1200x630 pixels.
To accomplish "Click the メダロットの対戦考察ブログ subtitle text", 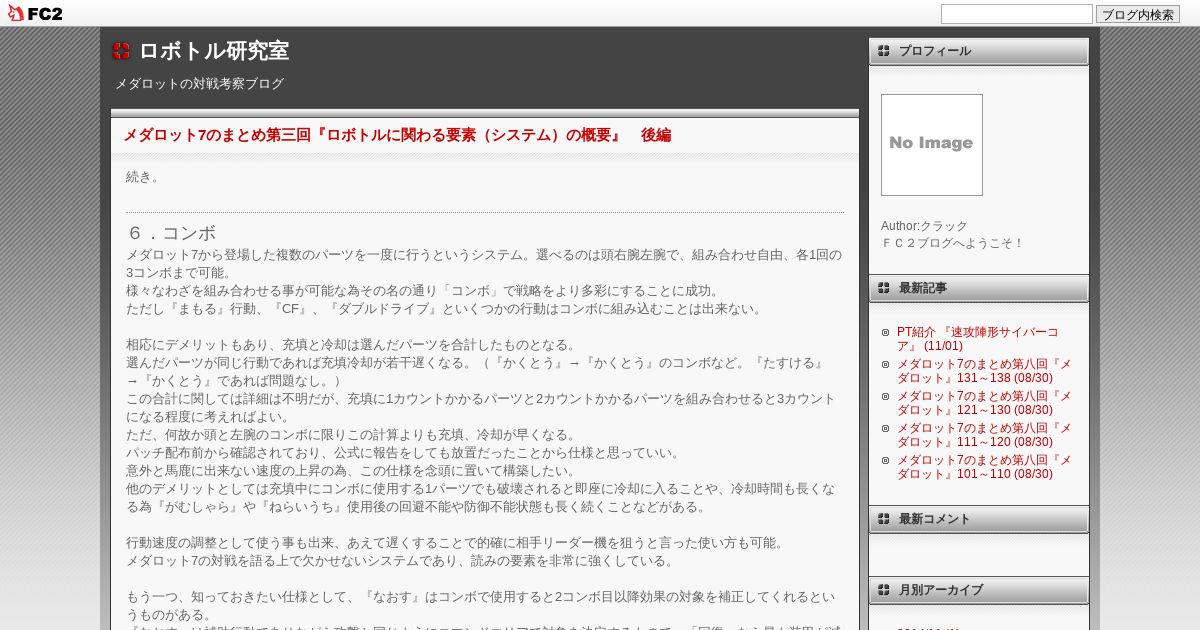I will [199, 84].
